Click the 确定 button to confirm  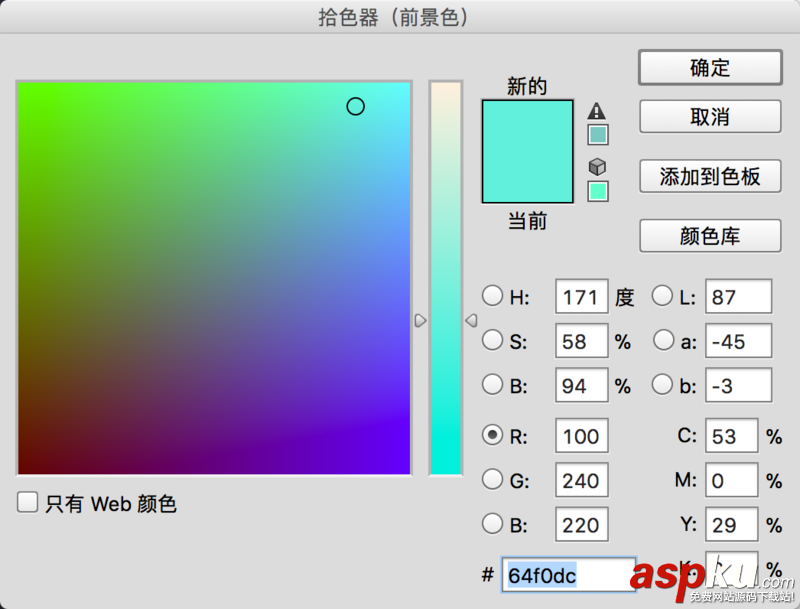tap(710, 67)
